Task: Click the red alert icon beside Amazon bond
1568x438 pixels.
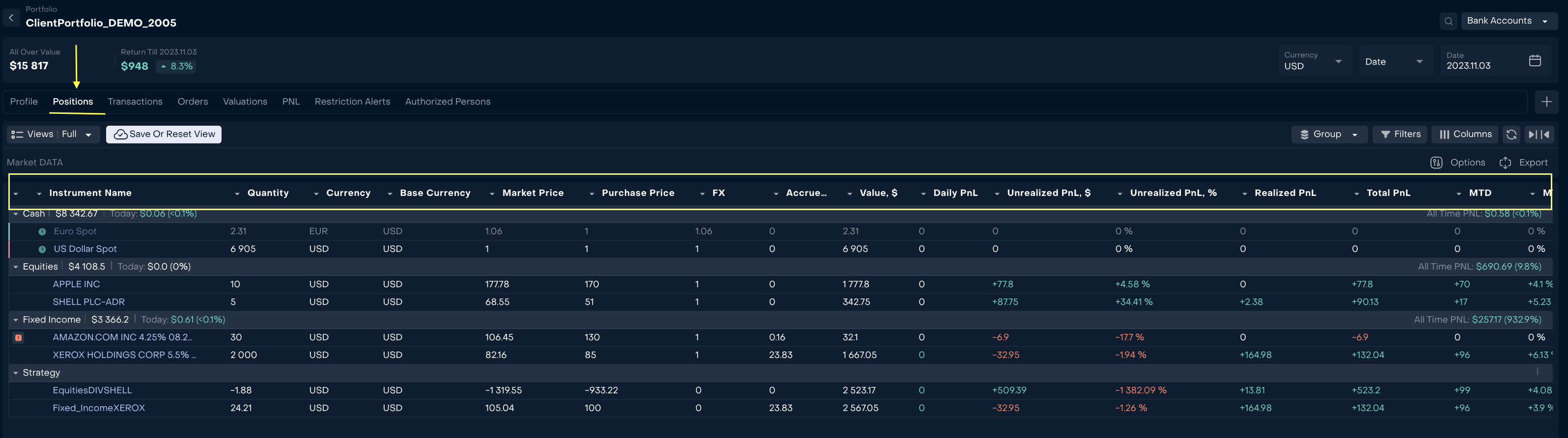Action: point(18,338)
